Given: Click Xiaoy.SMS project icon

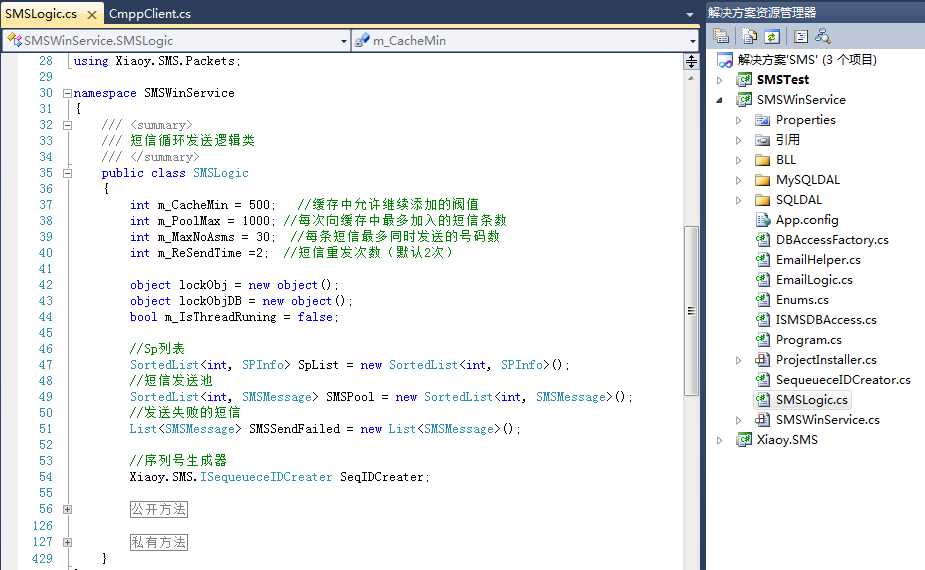Looking at the screenshot, I should (744, 440).
